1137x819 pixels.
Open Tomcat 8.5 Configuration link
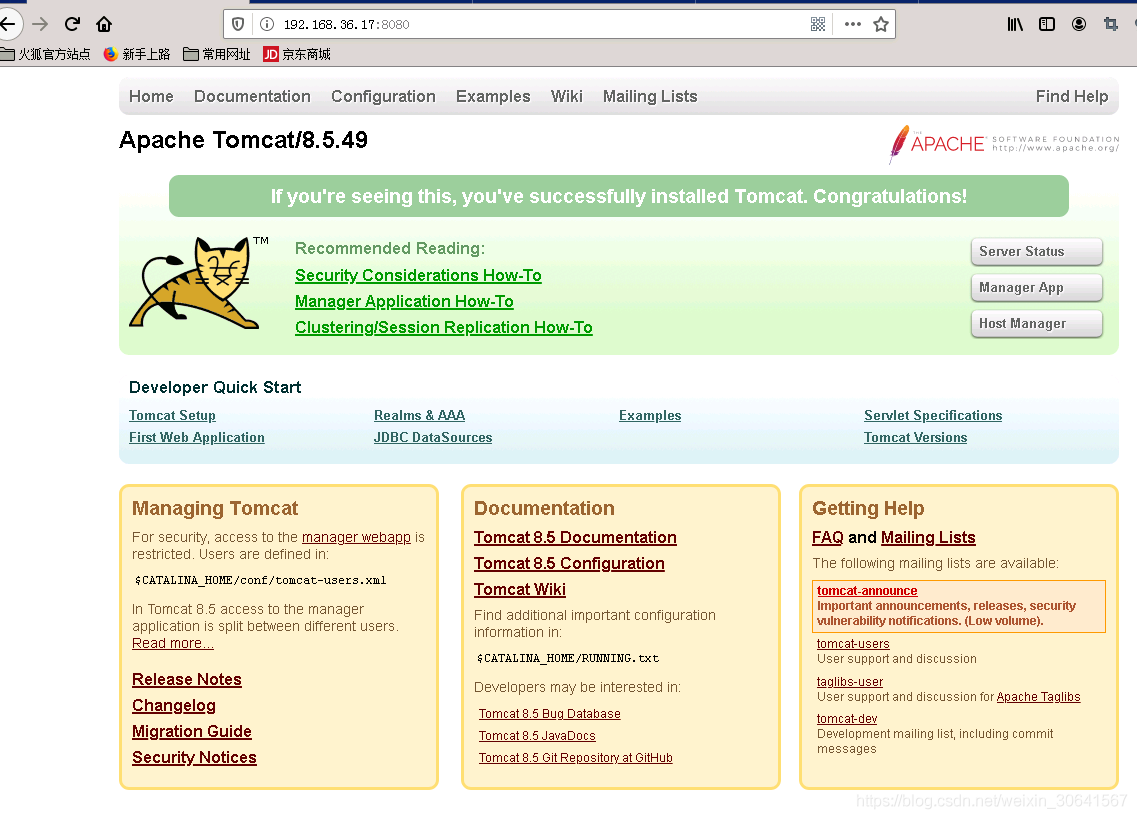click(x=569, y=564)
